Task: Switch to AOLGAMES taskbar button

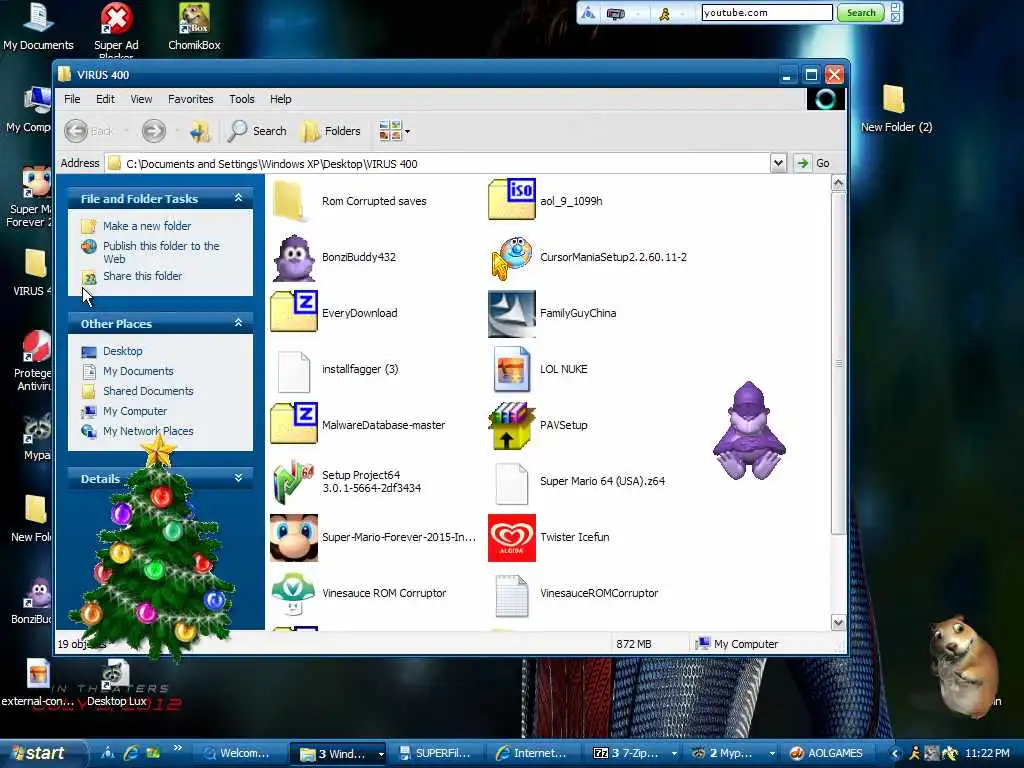Action: [x=827, y=754]
